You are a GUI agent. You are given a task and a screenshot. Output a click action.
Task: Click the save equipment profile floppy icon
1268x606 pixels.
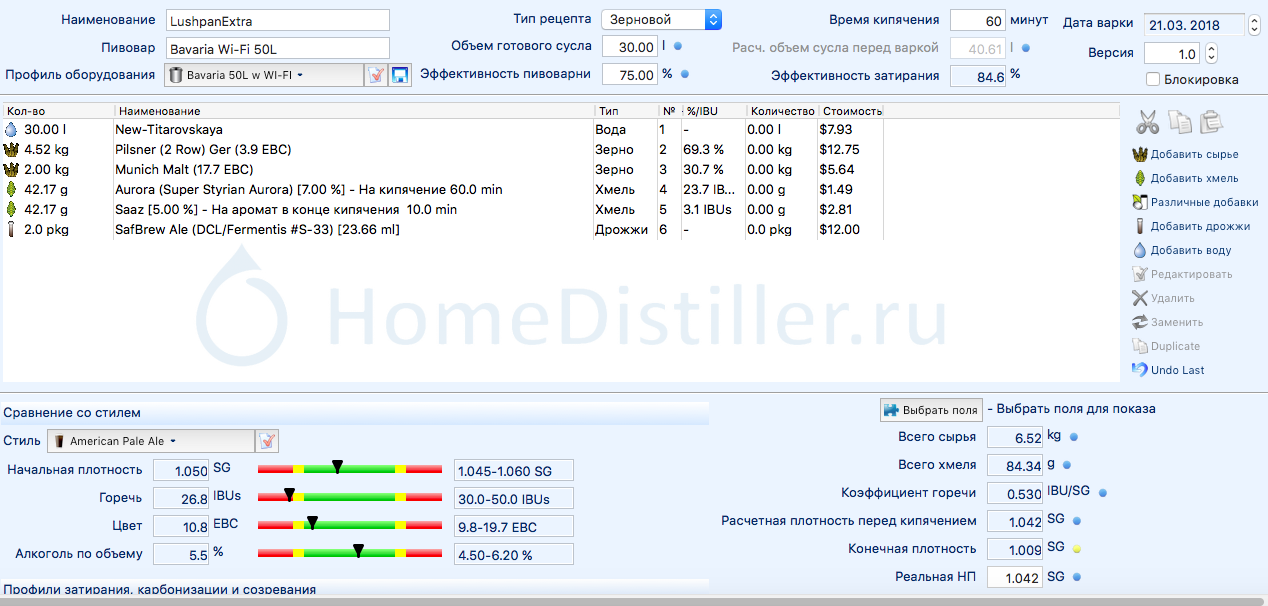(x=400, y=75)
